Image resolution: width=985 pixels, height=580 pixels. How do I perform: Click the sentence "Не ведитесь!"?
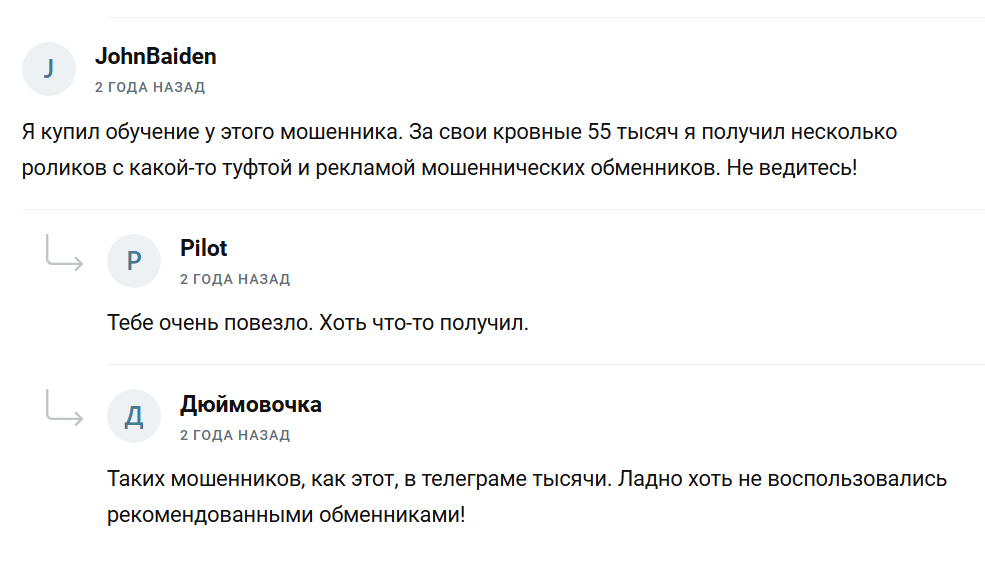pos(790,167)
